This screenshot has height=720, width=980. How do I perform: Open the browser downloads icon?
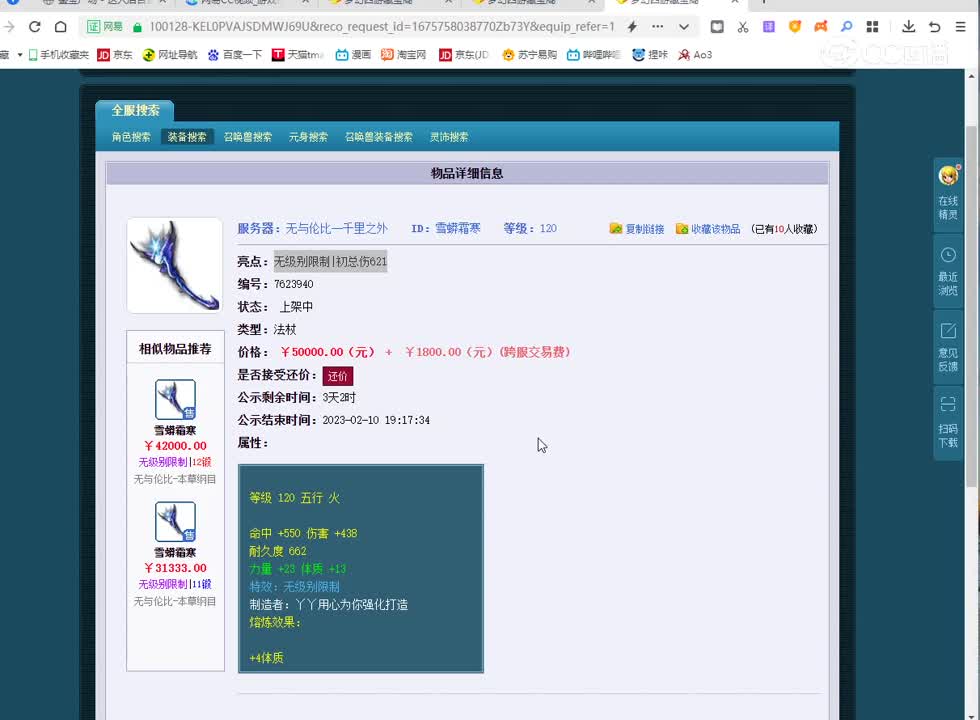(x=908, y=27)
